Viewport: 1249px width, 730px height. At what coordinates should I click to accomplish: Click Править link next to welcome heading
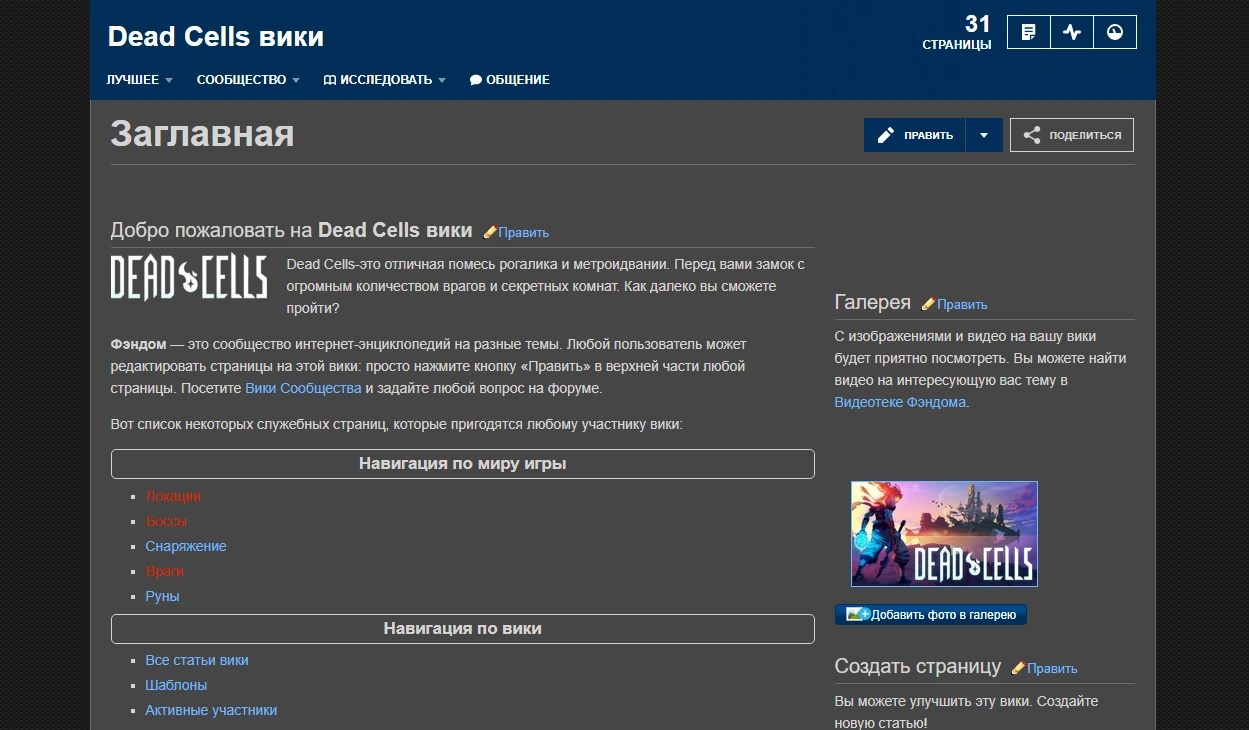click(x=524, y=233)
